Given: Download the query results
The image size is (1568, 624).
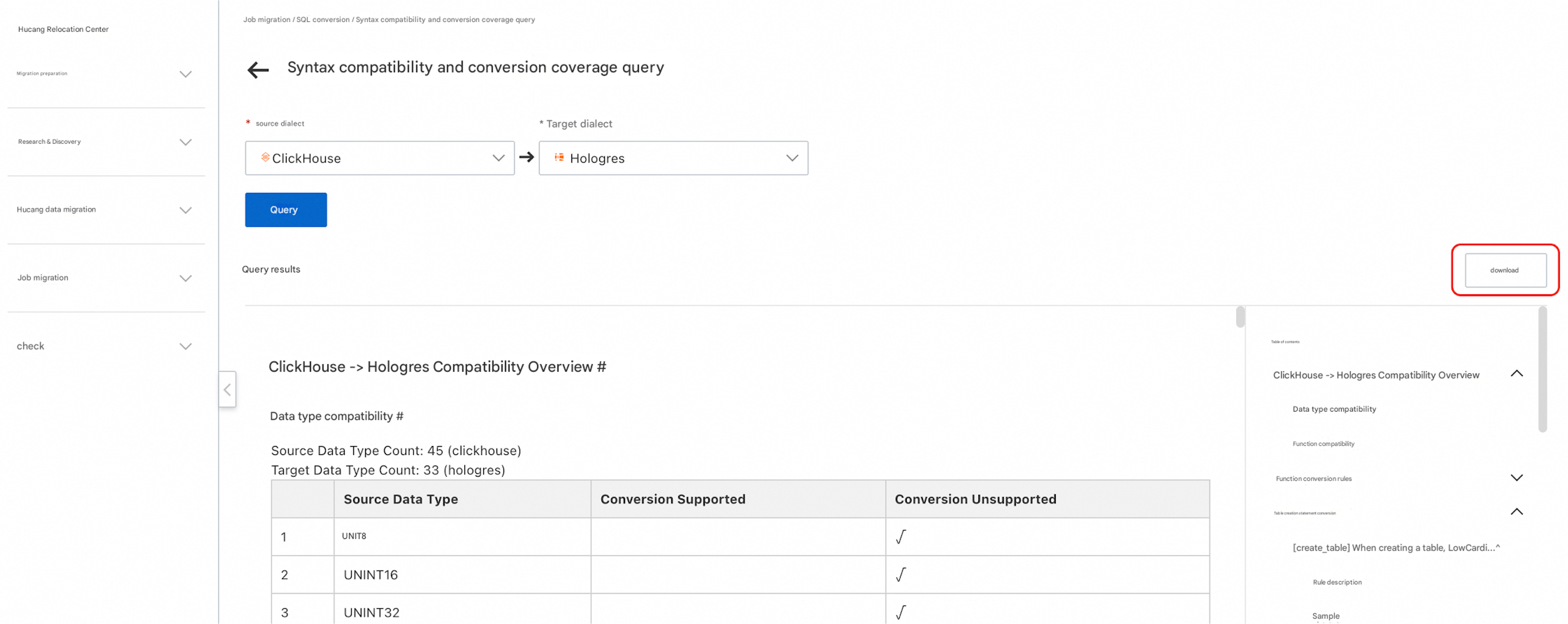Looking at the screenshot, I should click(1505, 270).
